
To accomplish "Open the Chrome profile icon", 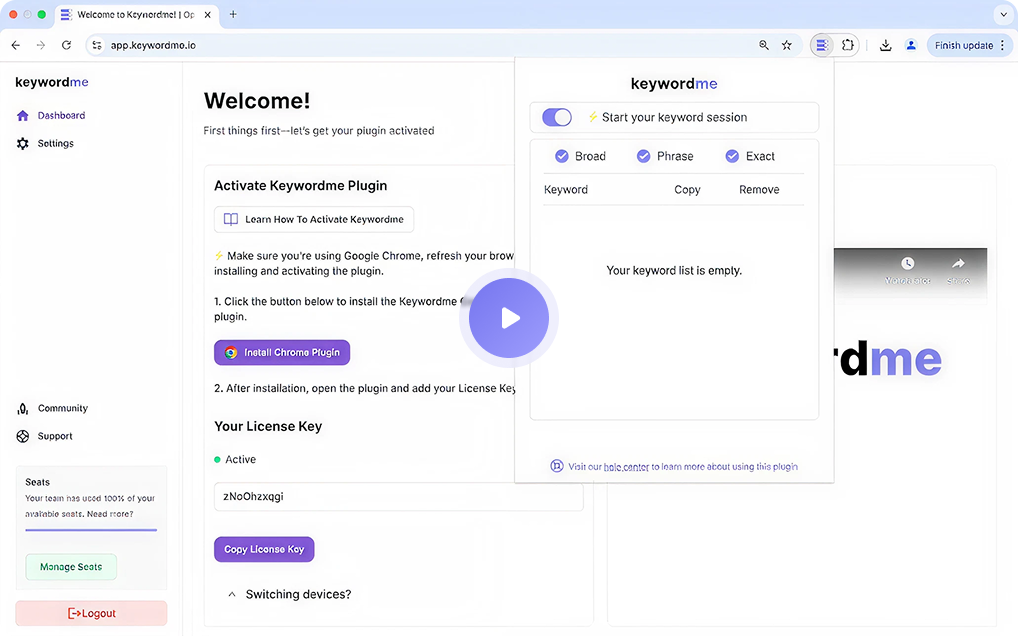I will pyautogui.click(x=911, y=45).
